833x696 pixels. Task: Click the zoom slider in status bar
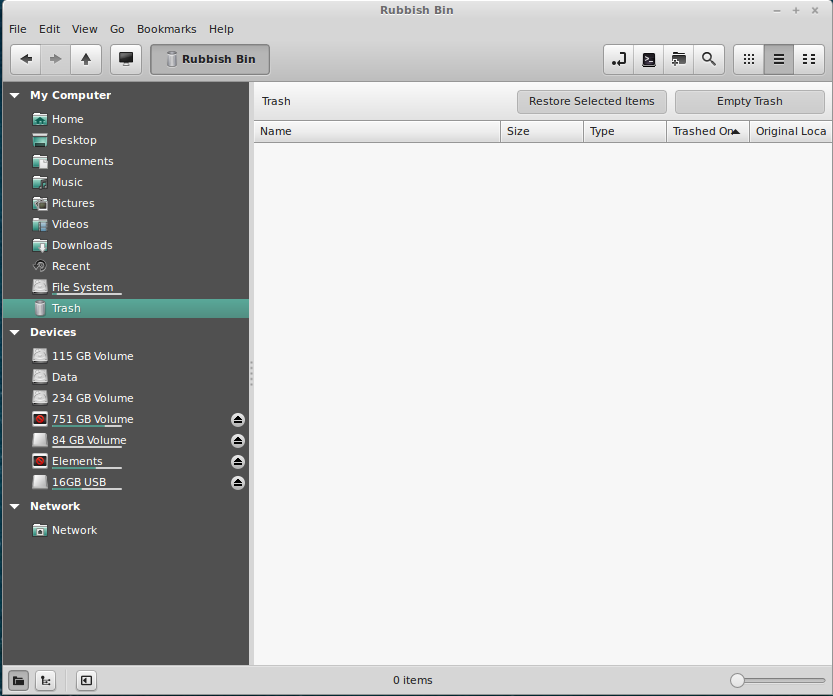737,680
